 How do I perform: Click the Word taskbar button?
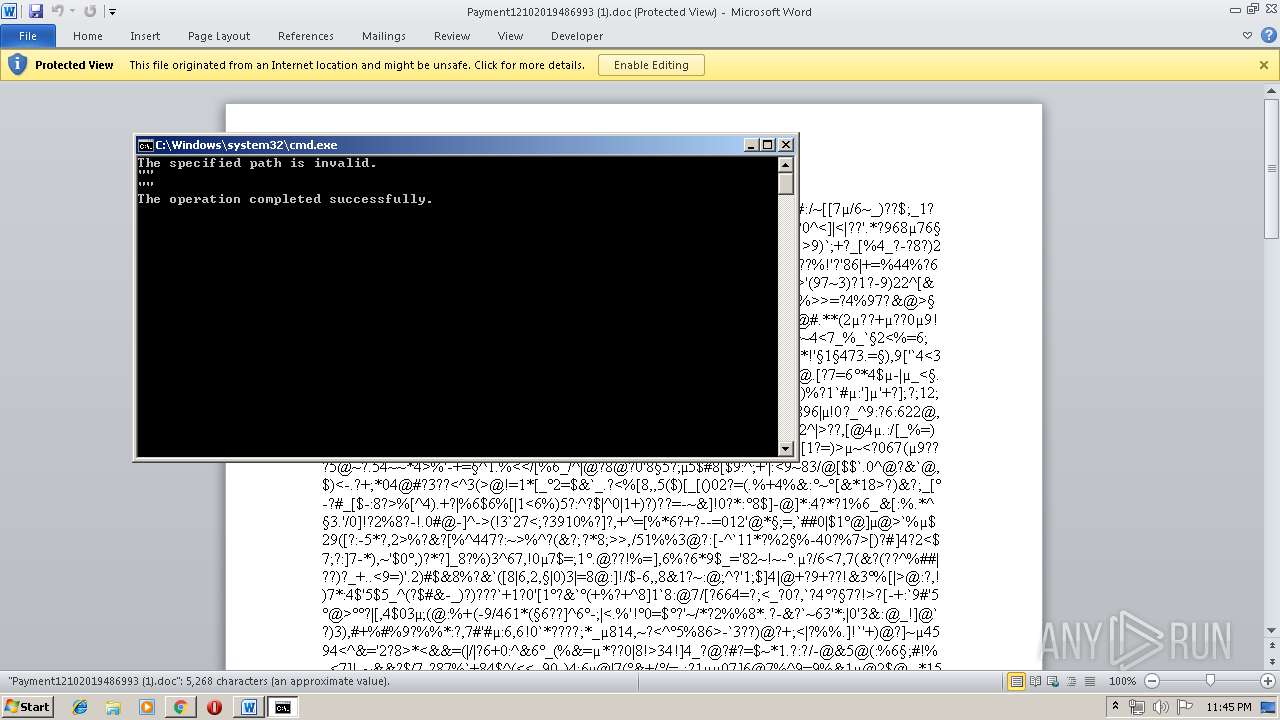tap(249, 707)
